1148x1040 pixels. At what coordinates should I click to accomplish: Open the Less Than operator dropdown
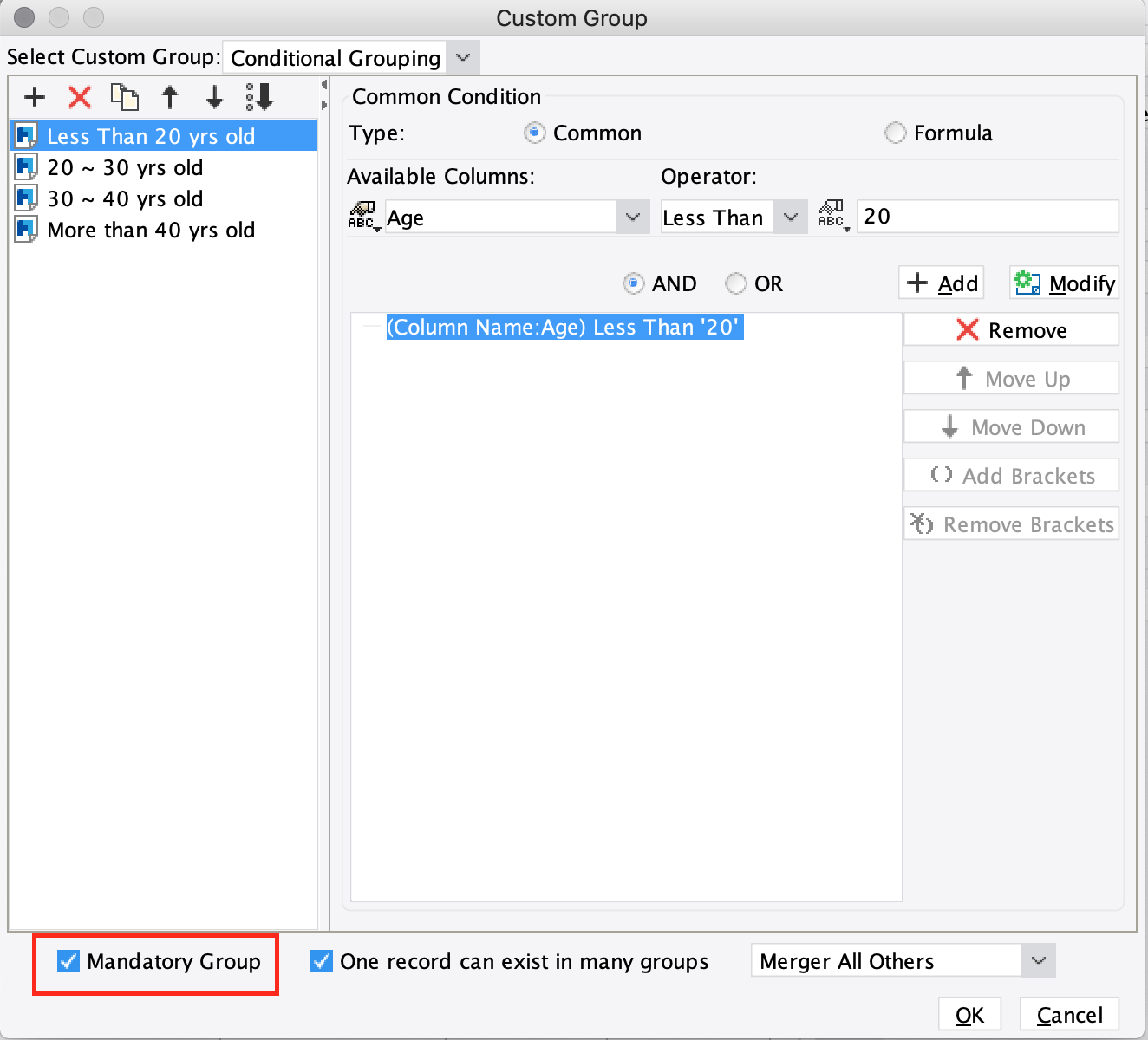tap(790, 217)
